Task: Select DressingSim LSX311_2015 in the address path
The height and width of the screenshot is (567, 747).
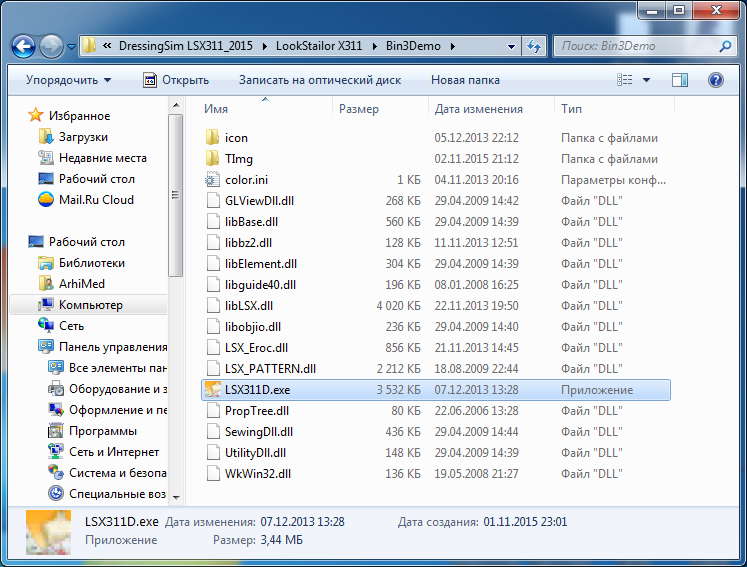Action: point(186,46)
